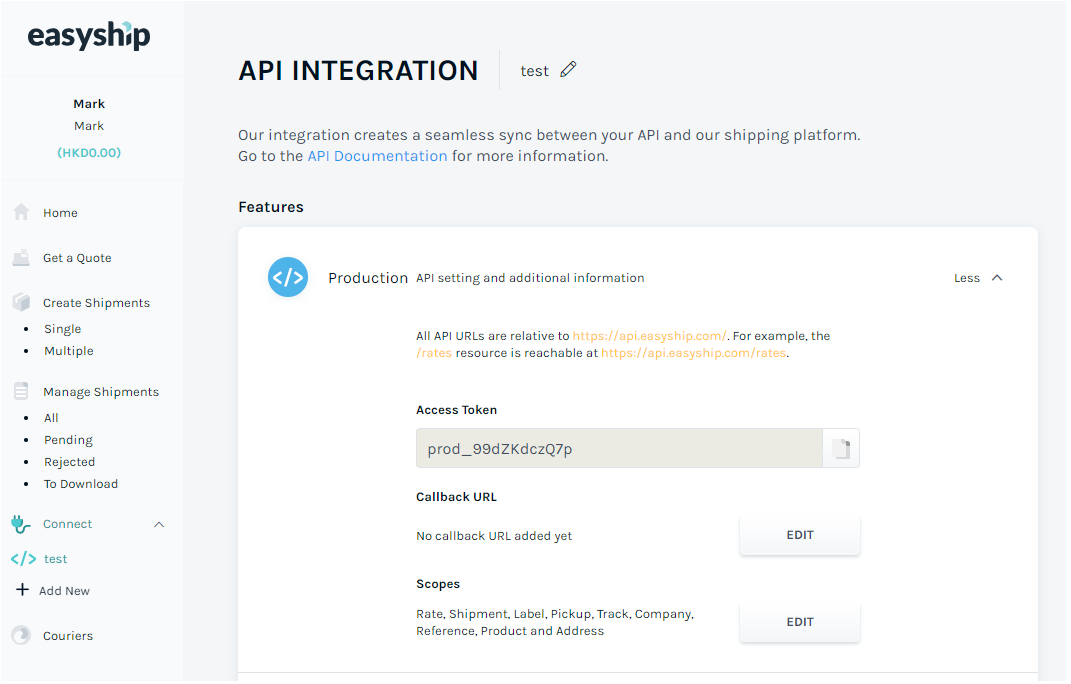Click the Manage Shipments document icon
Image resolution: width=1071 pixels, height=684 pixels.
click(21, 391)
